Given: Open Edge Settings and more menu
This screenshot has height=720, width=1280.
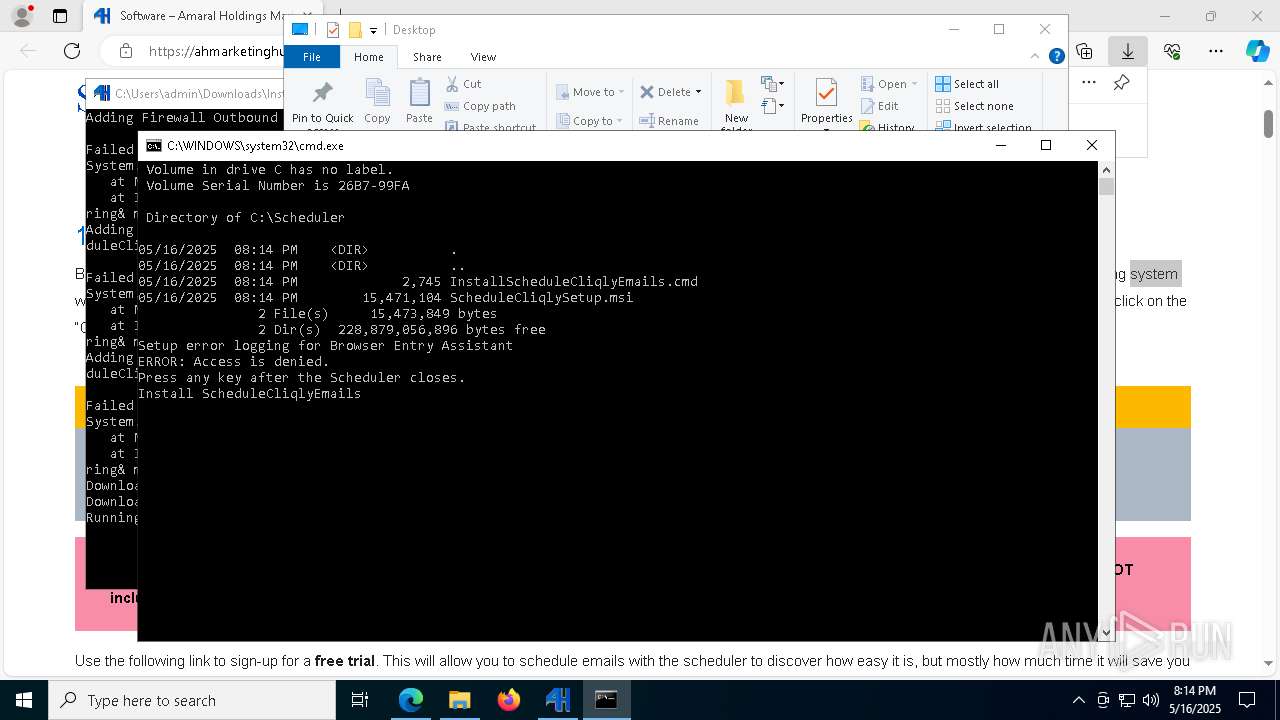Looking at the screenshot, I should click(x=1215, y=51).
